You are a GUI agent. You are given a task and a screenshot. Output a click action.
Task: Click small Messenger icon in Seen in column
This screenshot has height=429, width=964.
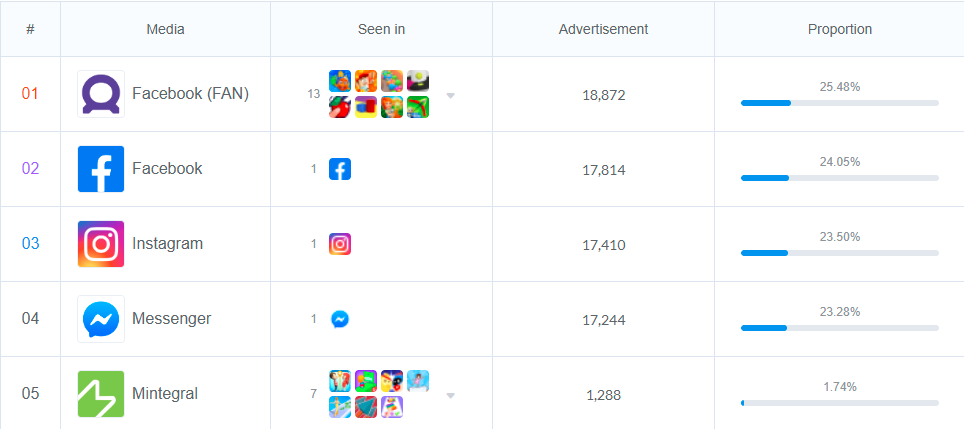tap(340, 319)
